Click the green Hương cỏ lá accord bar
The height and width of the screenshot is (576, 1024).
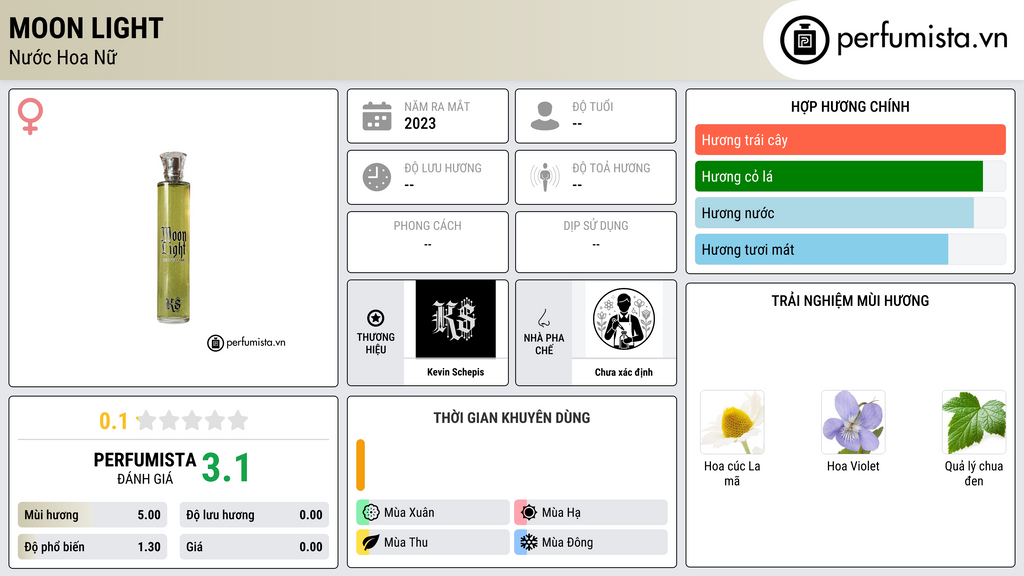pos(839,176)
